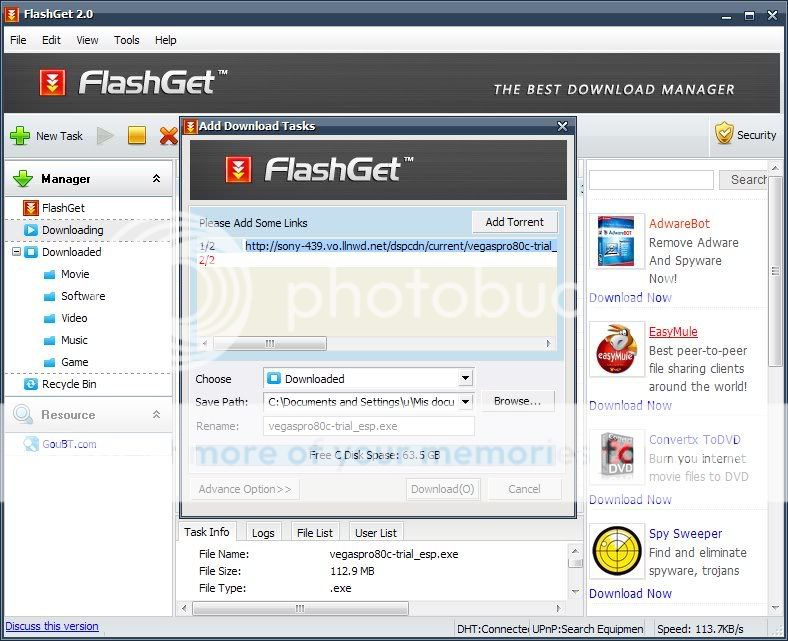This screenshot has height=641, width=788.
Task: Collapse the Downloaded tree node
Action: point(16,251)
